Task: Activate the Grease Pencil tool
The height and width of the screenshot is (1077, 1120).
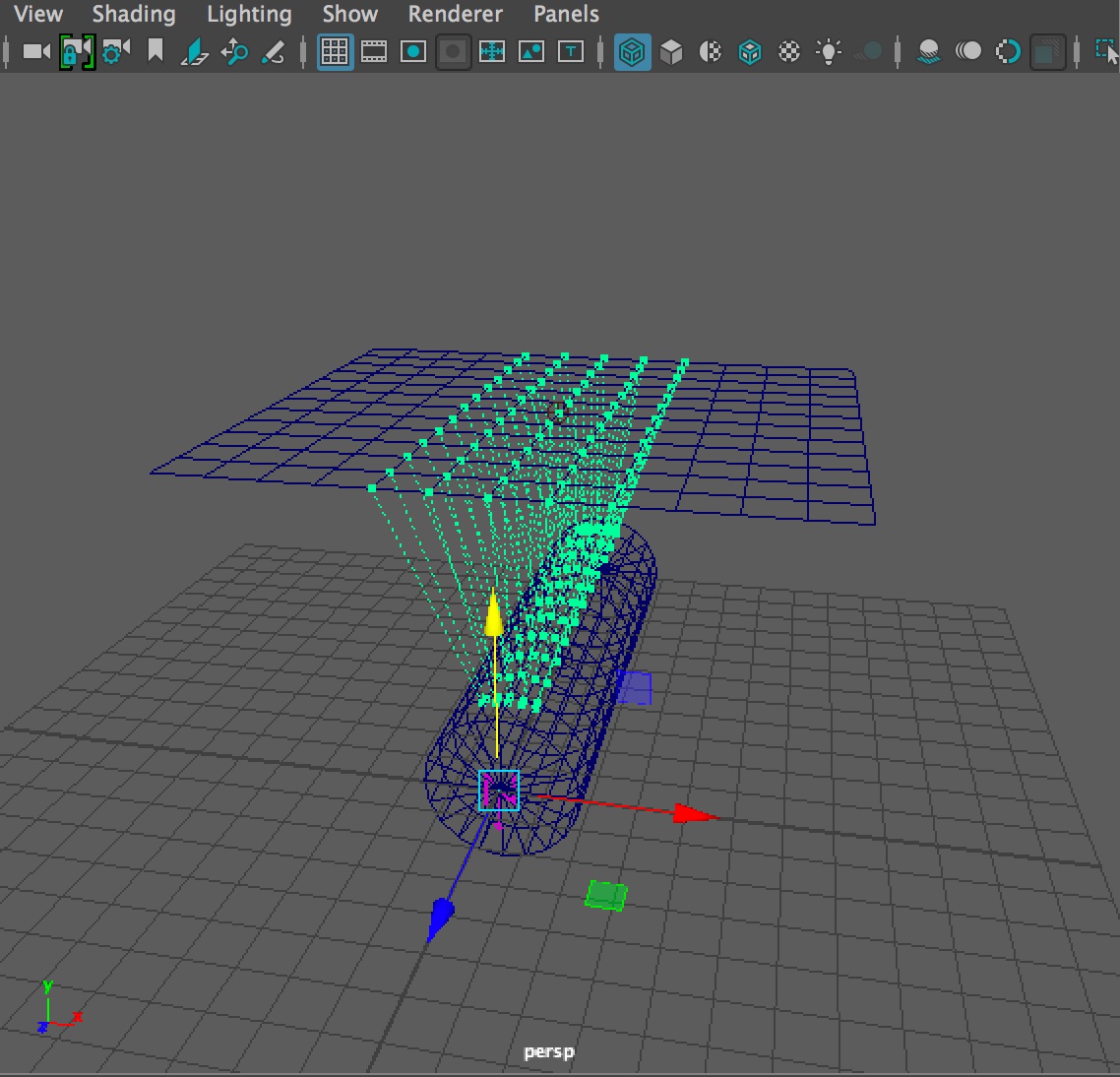Action: point(274,51)
